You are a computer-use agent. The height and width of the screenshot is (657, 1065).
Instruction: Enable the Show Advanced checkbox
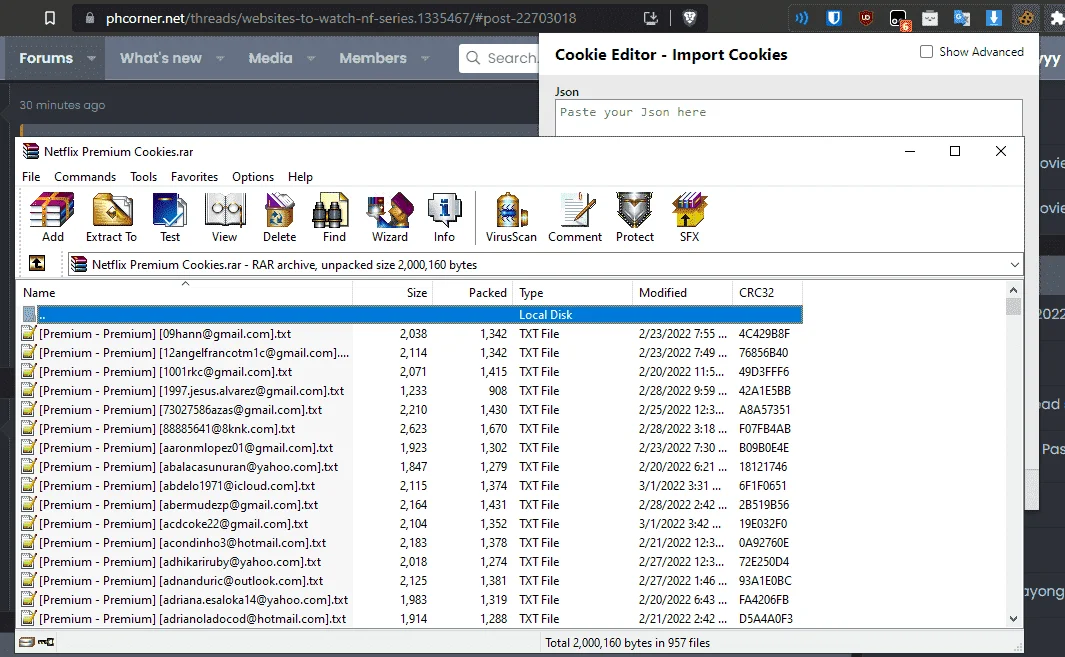pyautogui.click(x=926, y=52)
